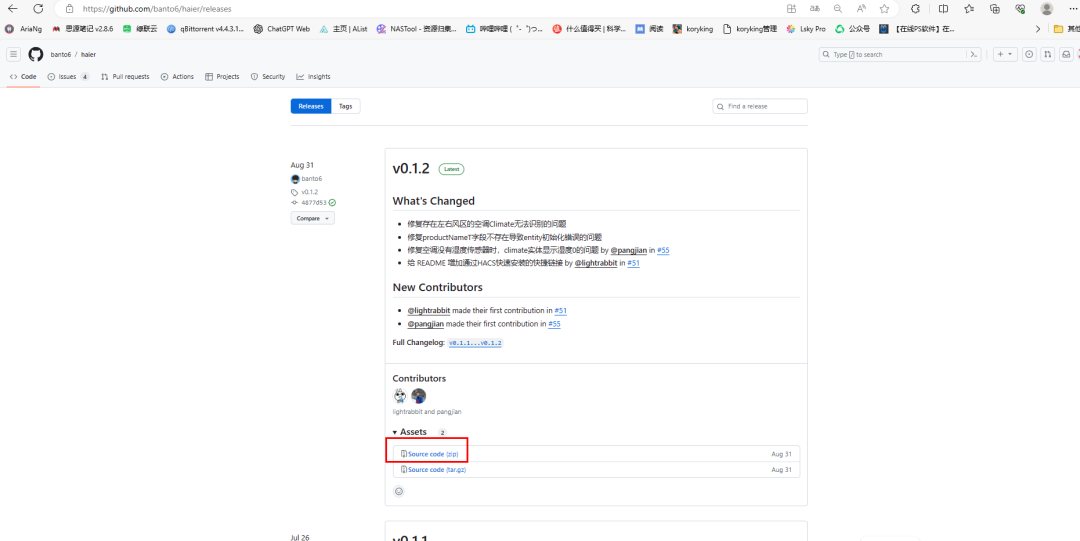Open the other favorites folder on bookmarks bar
The height and width of the screenshot is (541, 1080).
[1066, 29]
